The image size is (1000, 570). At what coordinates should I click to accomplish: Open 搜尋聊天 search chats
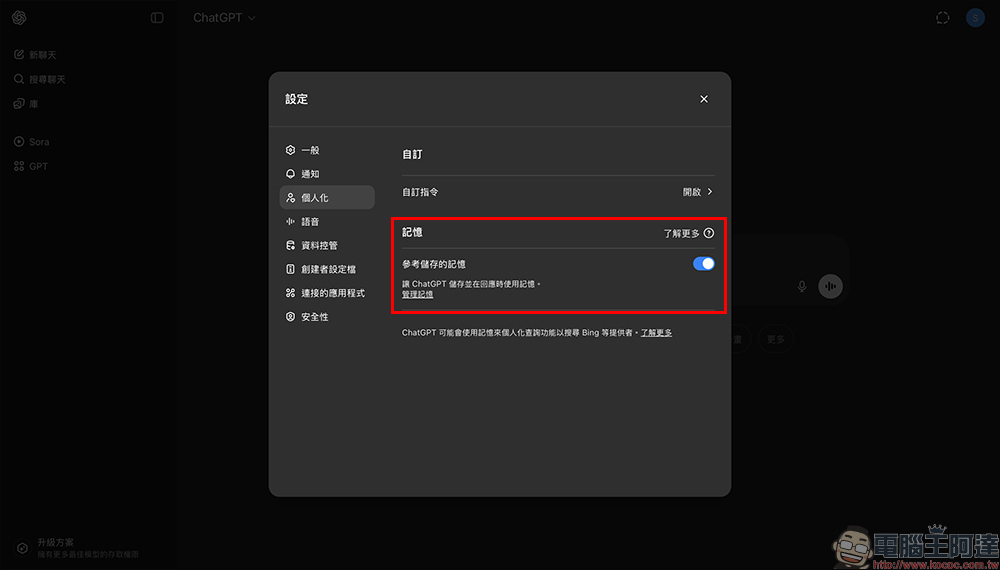[40, 80]
